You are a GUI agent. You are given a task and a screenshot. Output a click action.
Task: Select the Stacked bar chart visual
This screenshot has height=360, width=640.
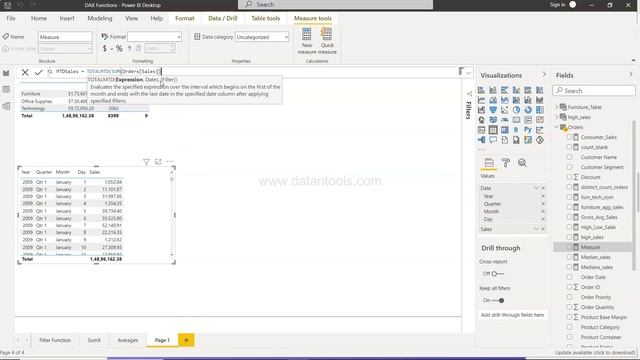[481, 90]
